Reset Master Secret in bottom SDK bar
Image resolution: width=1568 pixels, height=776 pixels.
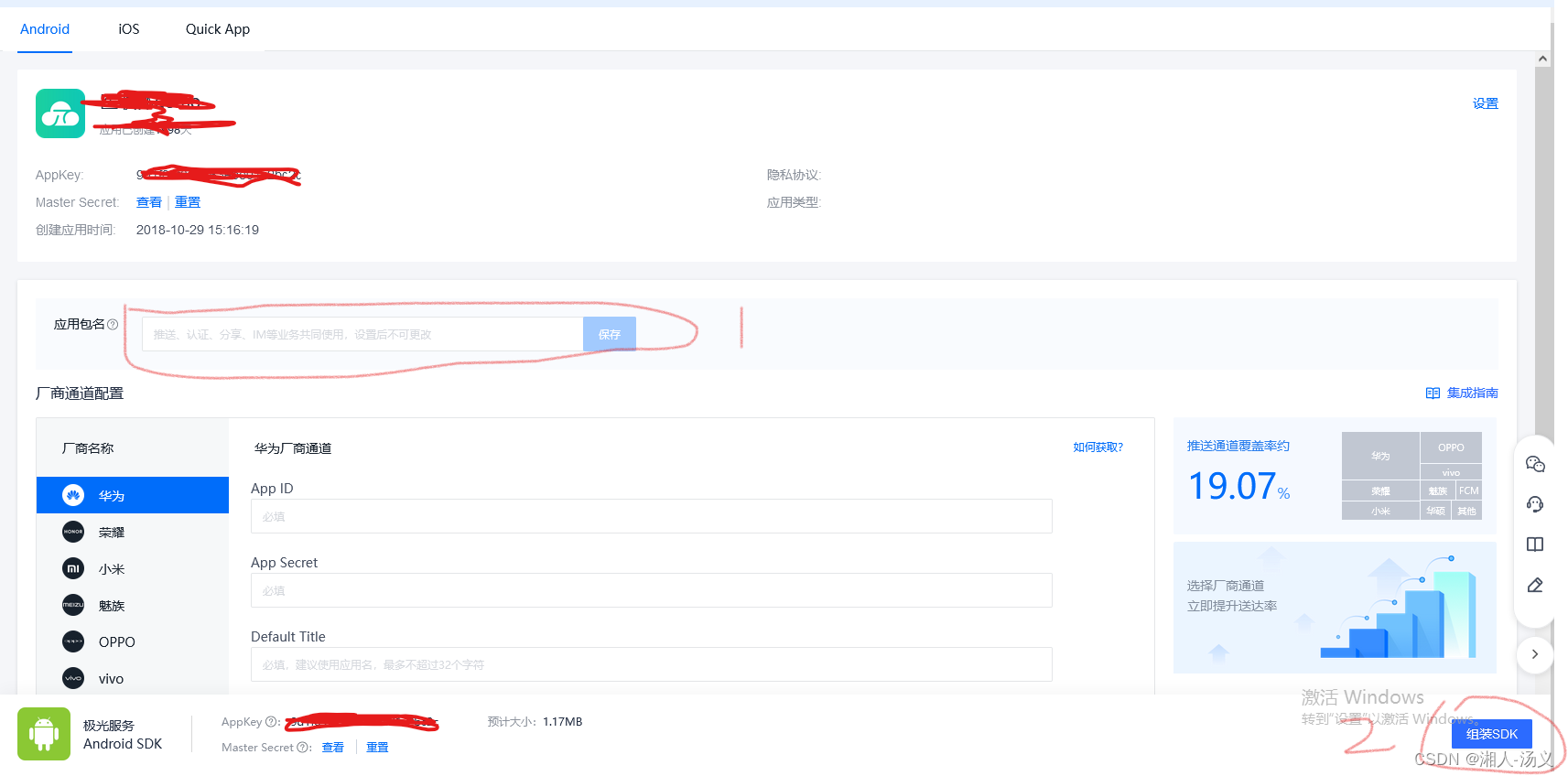click(377, 748)
